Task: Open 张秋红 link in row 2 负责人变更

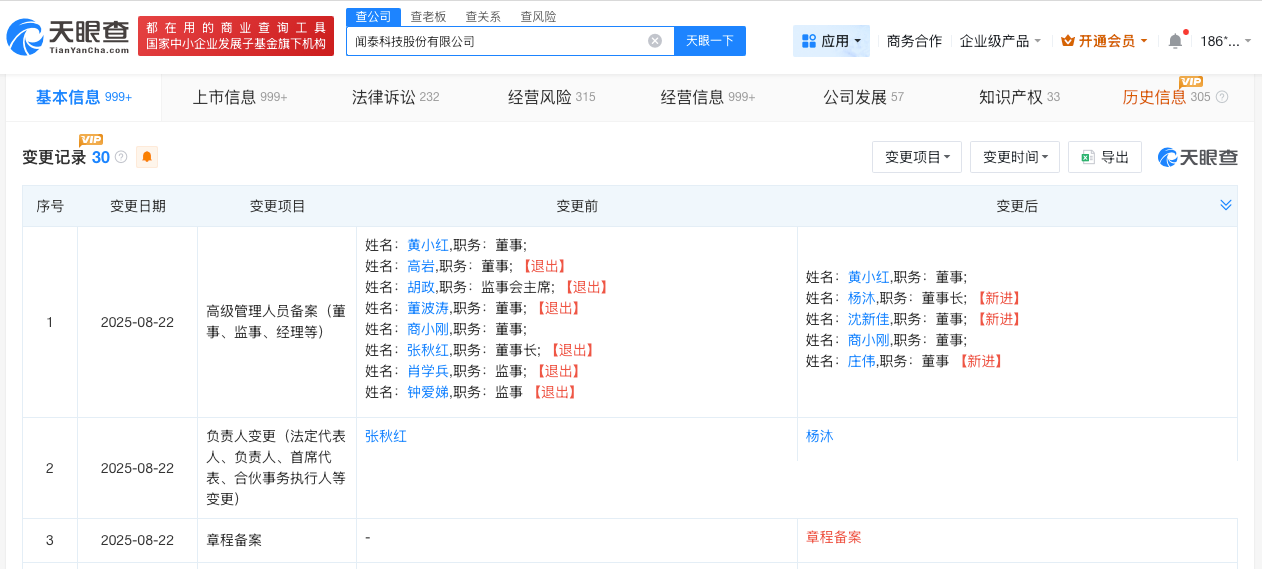Action: tap(386, 436)
